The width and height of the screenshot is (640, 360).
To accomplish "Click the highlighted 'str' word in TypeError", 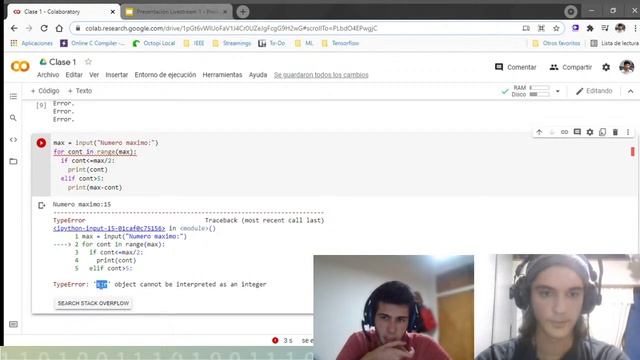I will [x=102, y=284].
